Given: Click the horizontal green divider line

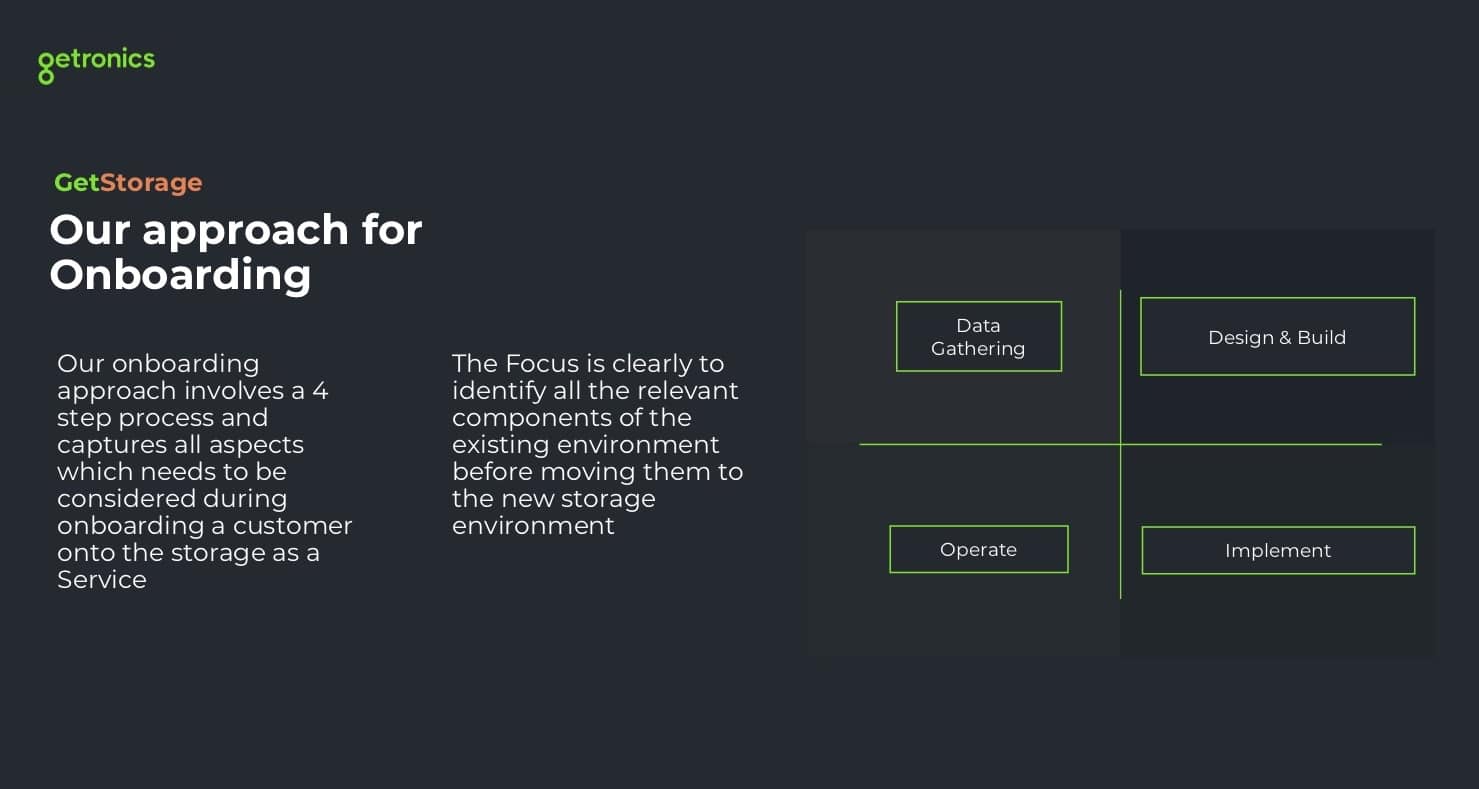Looking at the screenshot, I should (990, 444).
